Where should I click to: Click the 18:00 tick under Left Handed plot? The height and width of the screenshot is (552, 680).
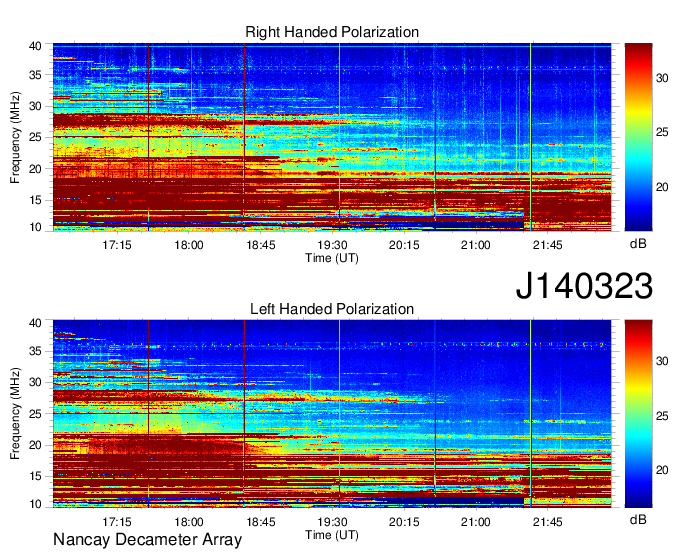[189, 522]
